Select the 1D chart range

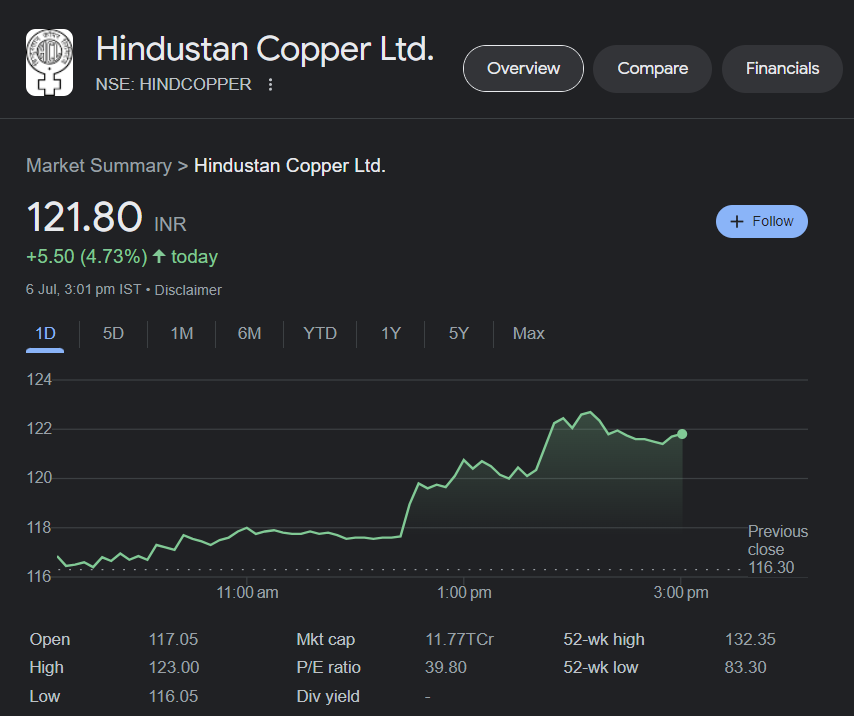coord(45,333)
